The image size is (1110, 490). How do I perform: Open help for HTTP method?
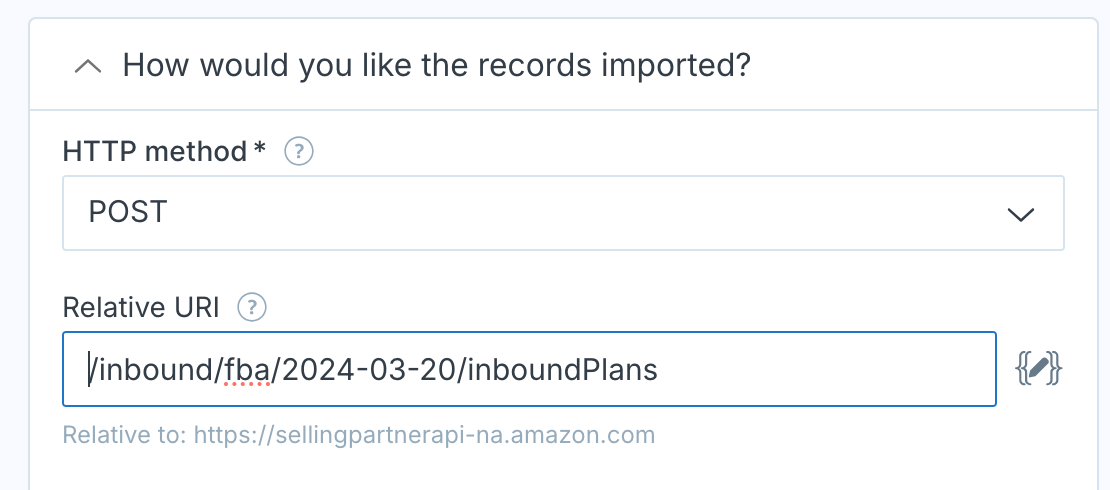(x=299, y=152)
